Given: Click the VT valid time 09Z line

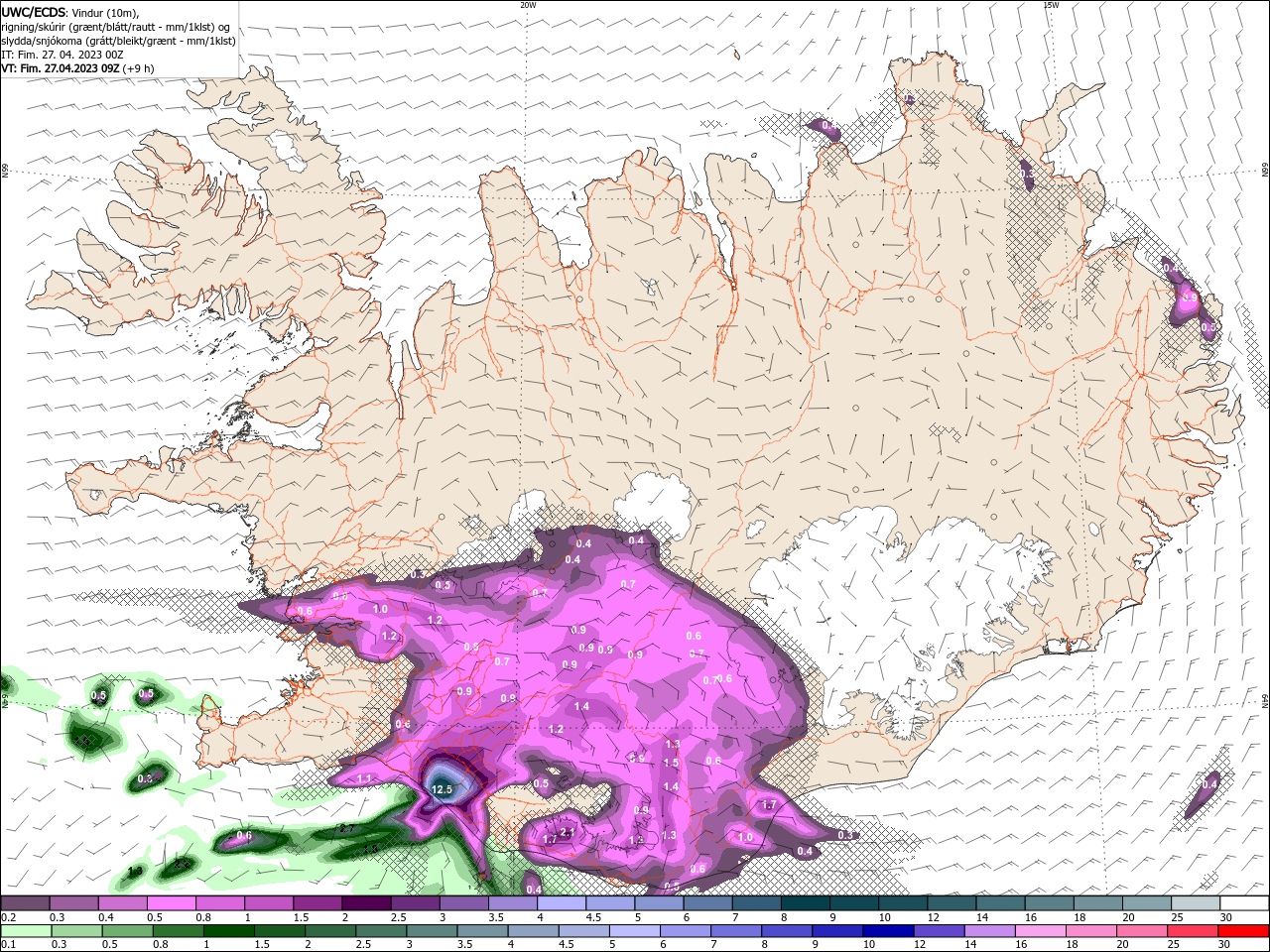Looking at the screenshot, I should click(x=77, y=68).
